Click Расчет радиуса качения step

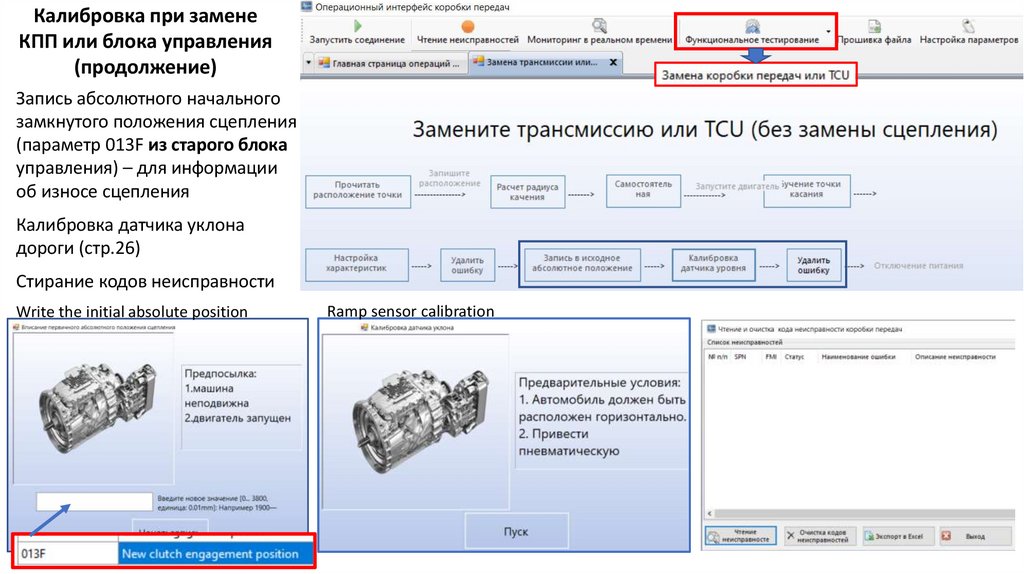(528, 192)
